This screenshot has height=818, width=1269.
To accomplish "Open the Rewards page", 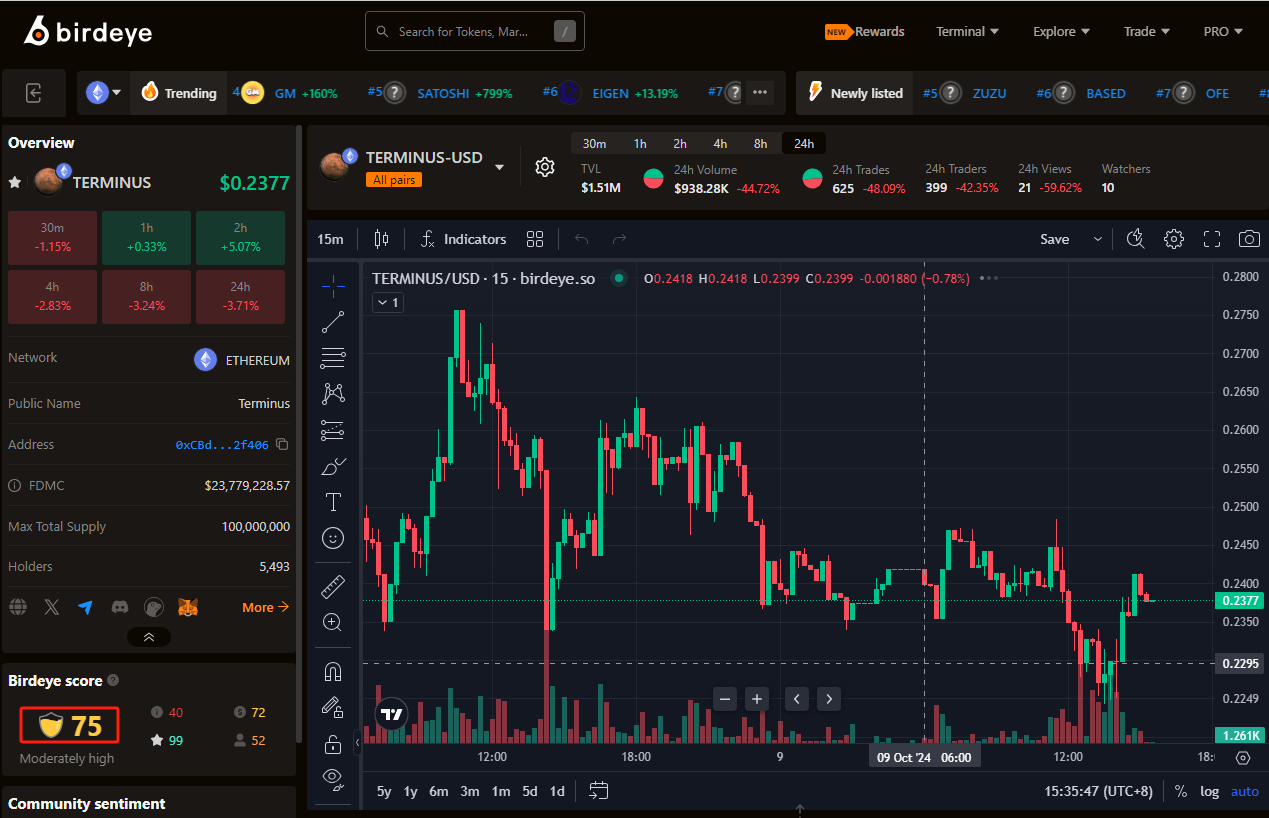I will coord(865,32).
